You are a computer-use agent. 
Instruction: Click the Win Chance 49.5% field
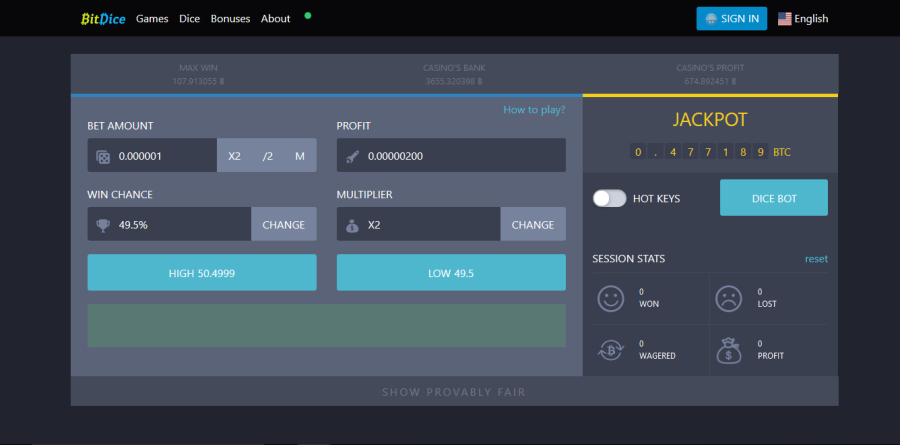(169, 225)
